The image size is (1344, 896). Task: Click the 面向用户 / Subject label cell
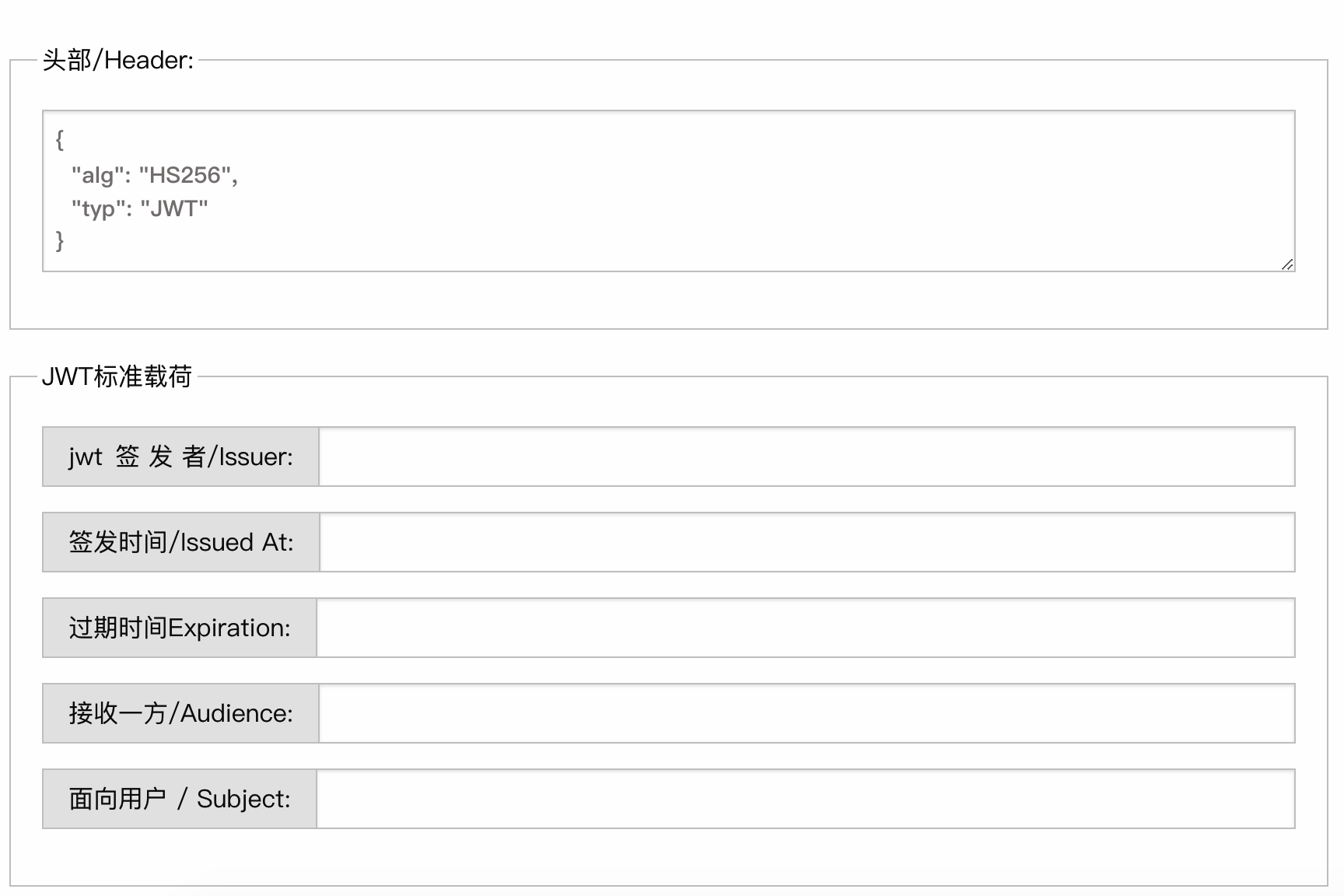180,799
